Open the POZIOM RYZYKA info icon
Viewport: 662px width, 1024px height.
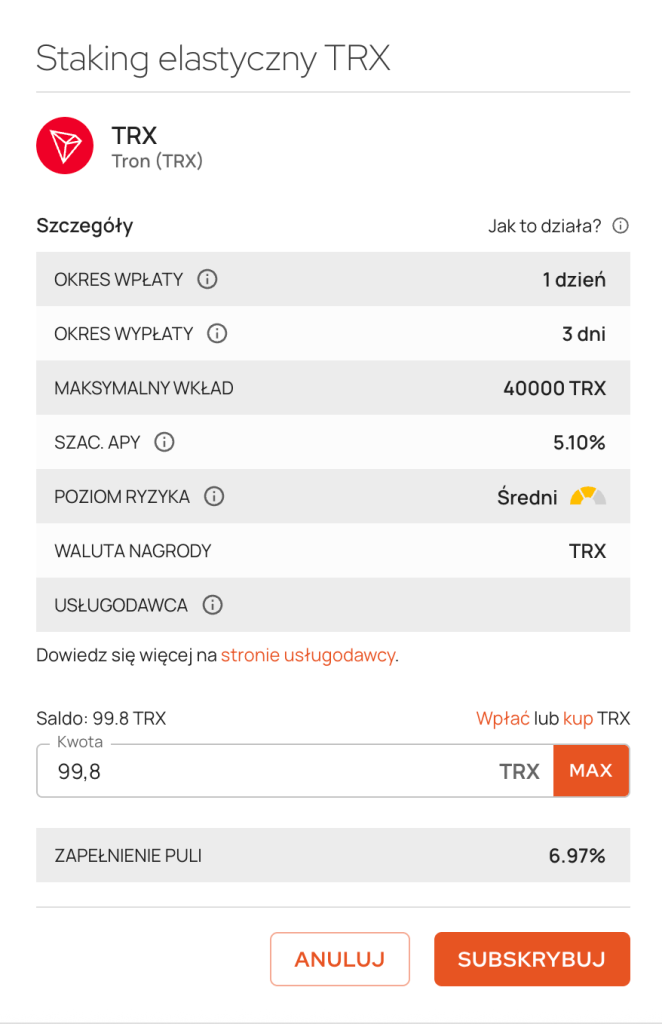pyautogui.click(x=214, y=496)
